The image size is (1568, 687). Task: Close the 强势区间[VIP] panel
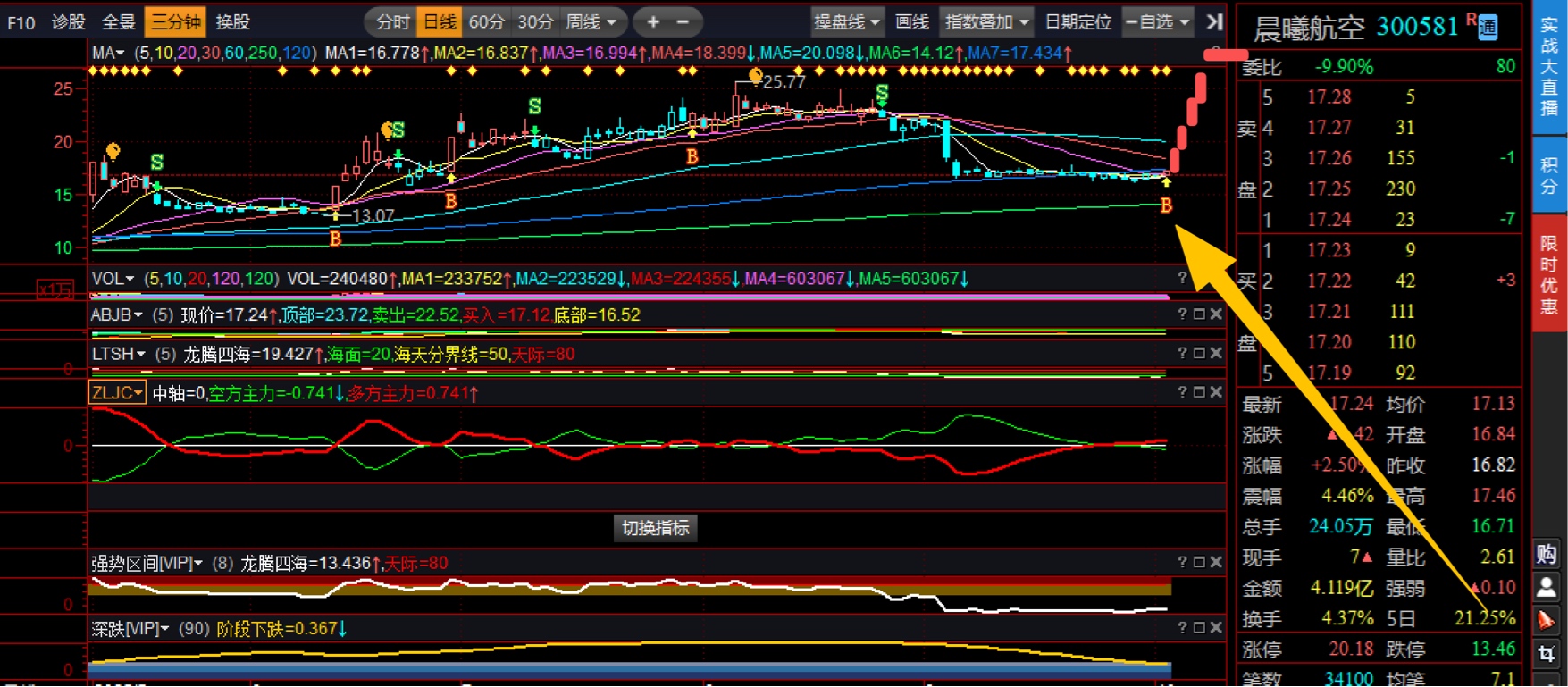coord(1216,562)
